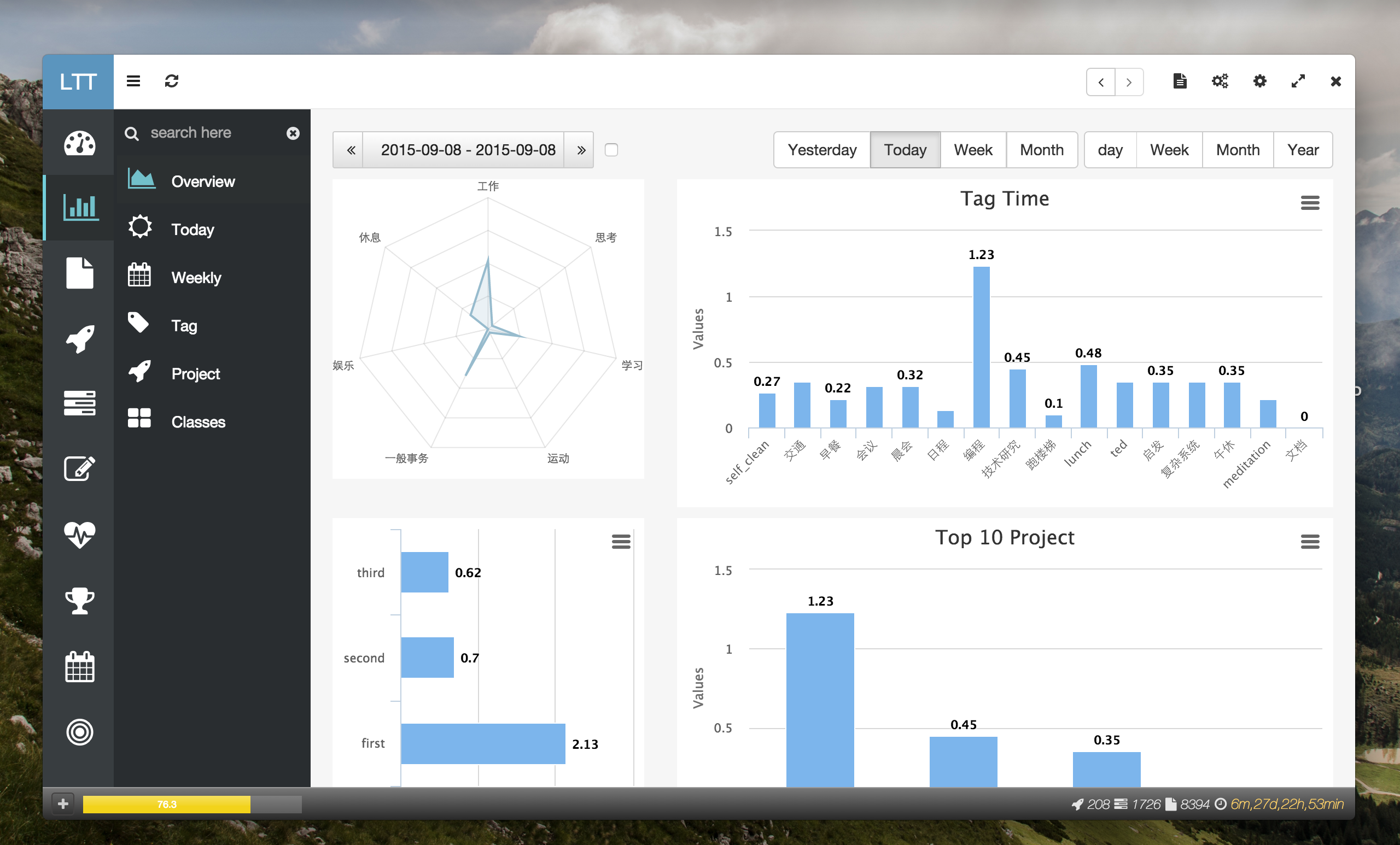Open the rocket projects sidebar icon
Viewport: 1400px width, 845px height.
point(79,339)
